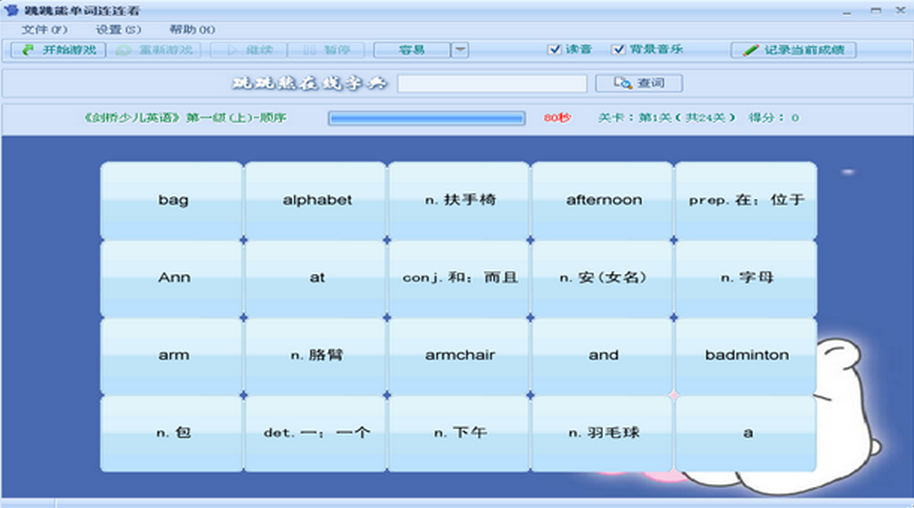The width and height of the screenshot is (914, 508).
Task: Select the 'n. 扶手椅' card
Action: (x=459, y=201)
